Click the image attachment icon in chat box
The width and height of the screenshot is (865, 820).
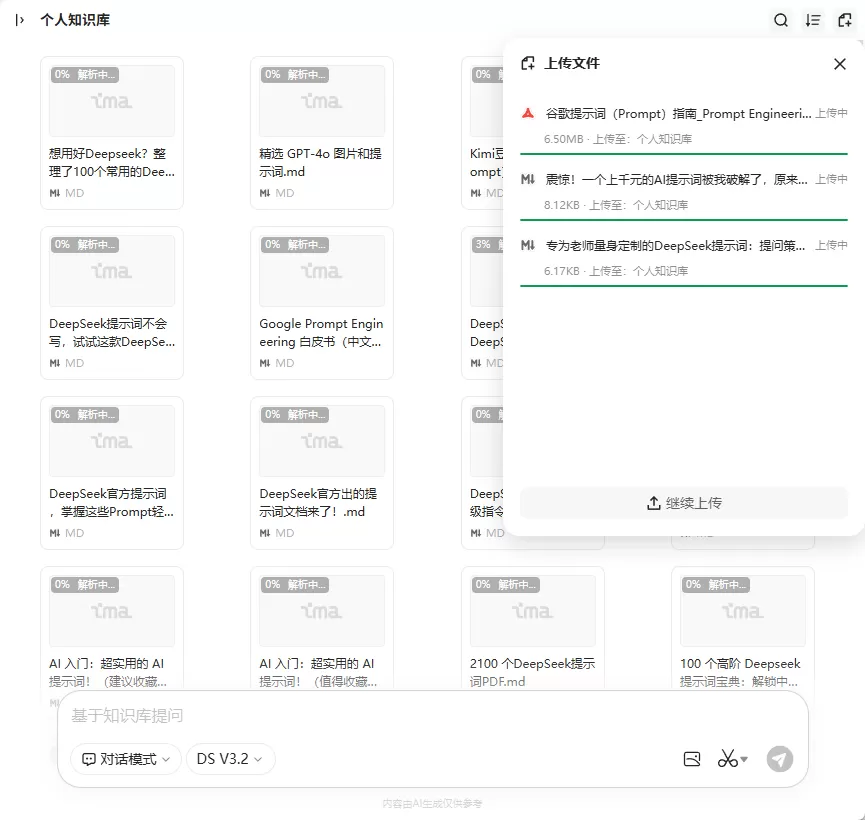(692, 759)
